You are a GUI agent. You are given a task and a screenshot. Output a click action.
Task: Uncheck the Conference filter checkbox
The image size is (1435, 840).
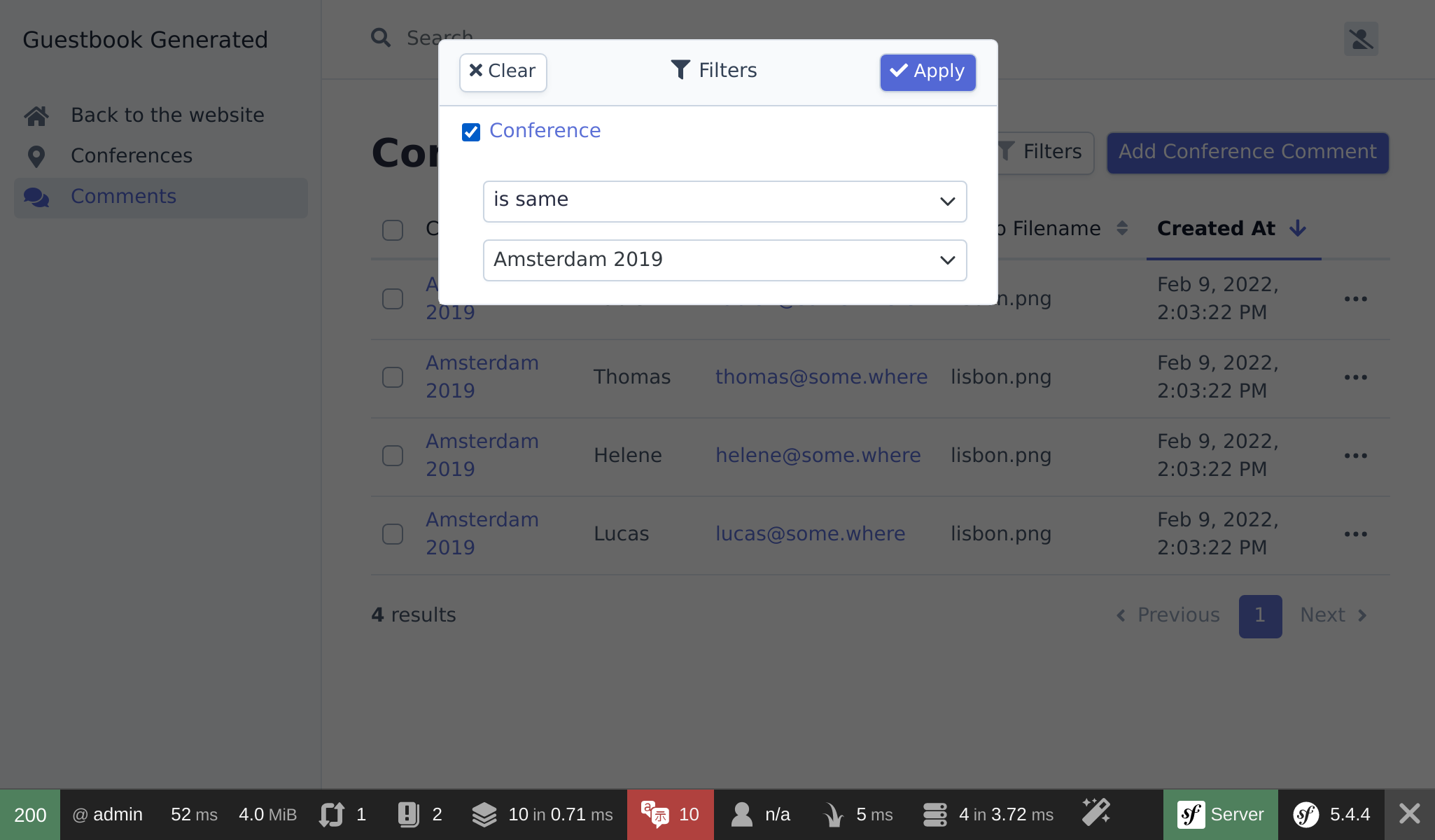pos(471,132)
